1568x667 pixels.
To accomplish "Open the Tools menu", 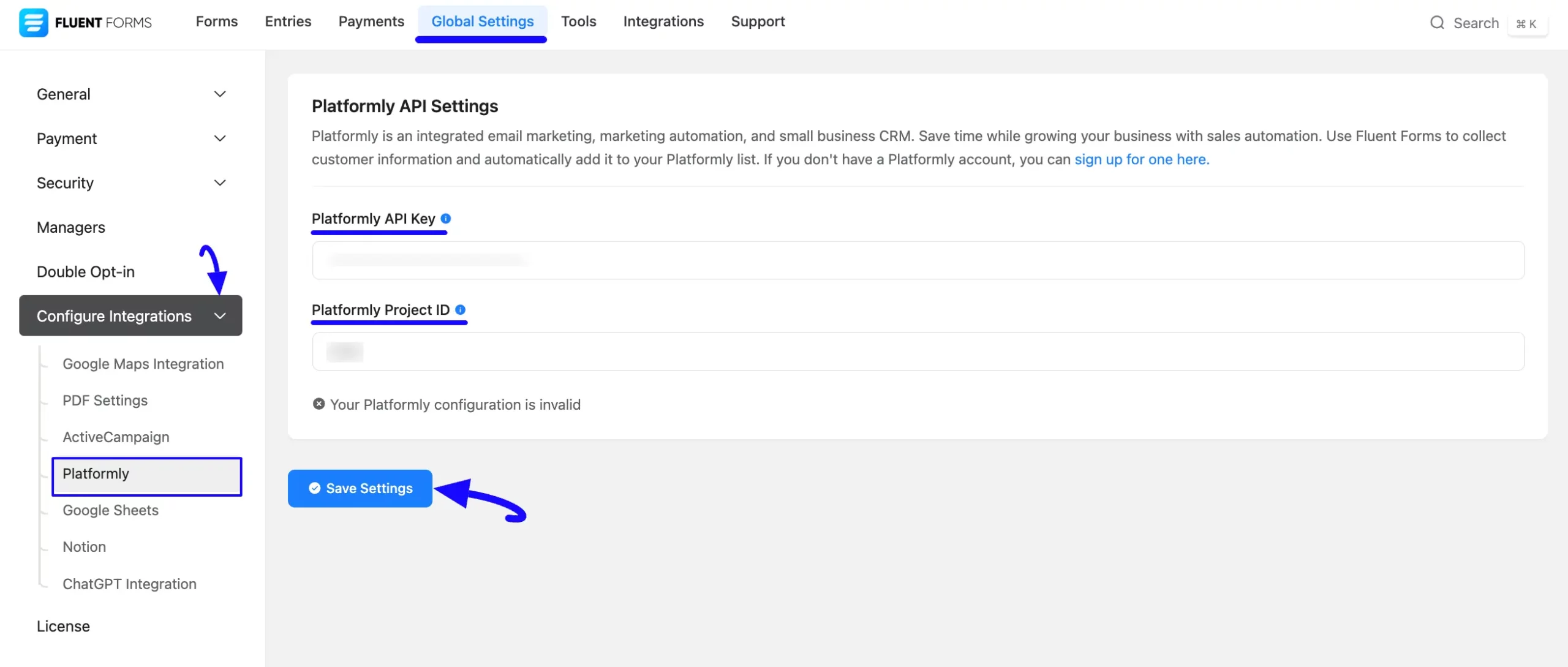I will (578, 21).
